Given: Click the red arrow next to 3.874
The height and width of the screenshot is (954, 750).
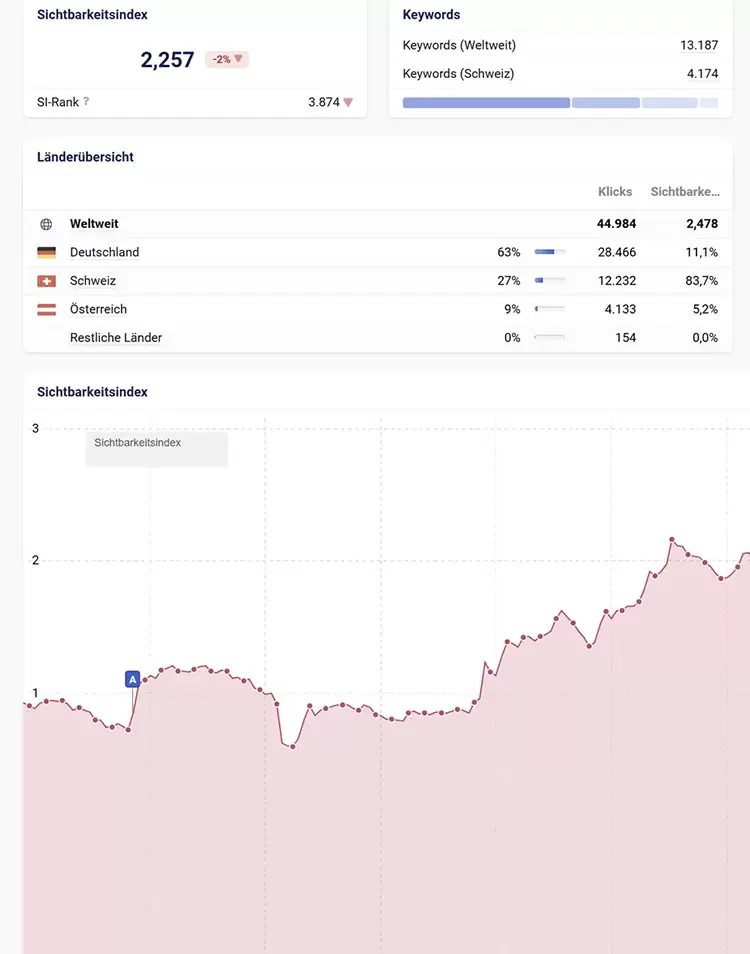Looking at the screenshot, I should pyautogui.click(x=348, y=102).
